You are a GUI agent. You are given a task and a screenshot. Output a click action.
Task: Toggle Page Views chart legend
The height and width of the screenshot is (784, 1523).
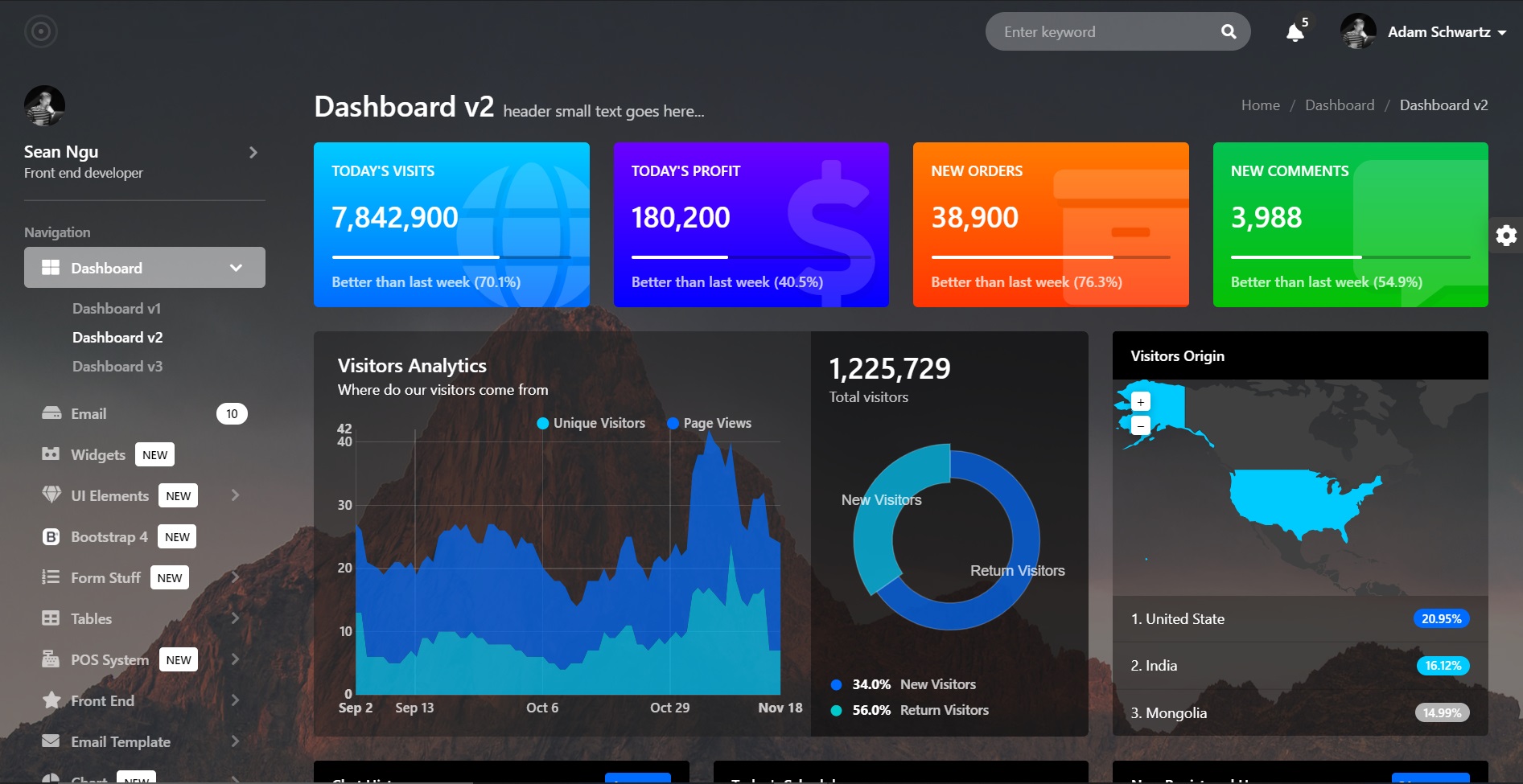coord(709,423)
